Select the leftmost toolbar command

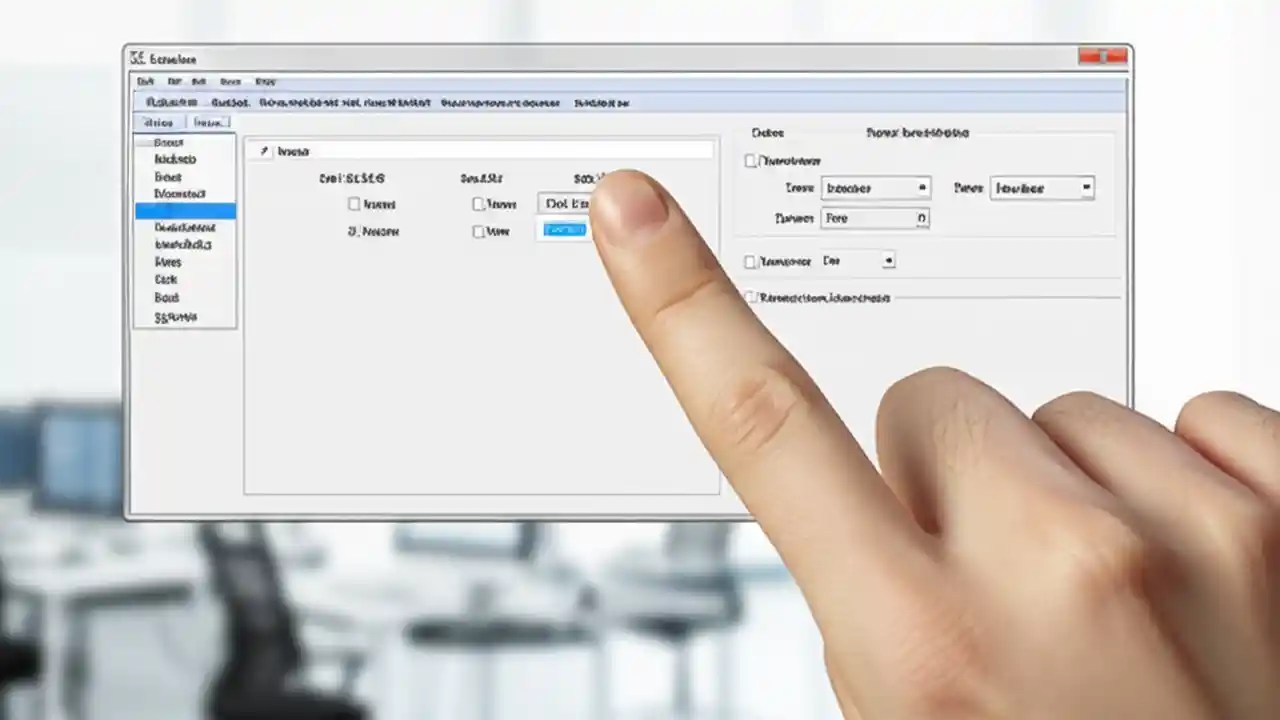[170, 103]
